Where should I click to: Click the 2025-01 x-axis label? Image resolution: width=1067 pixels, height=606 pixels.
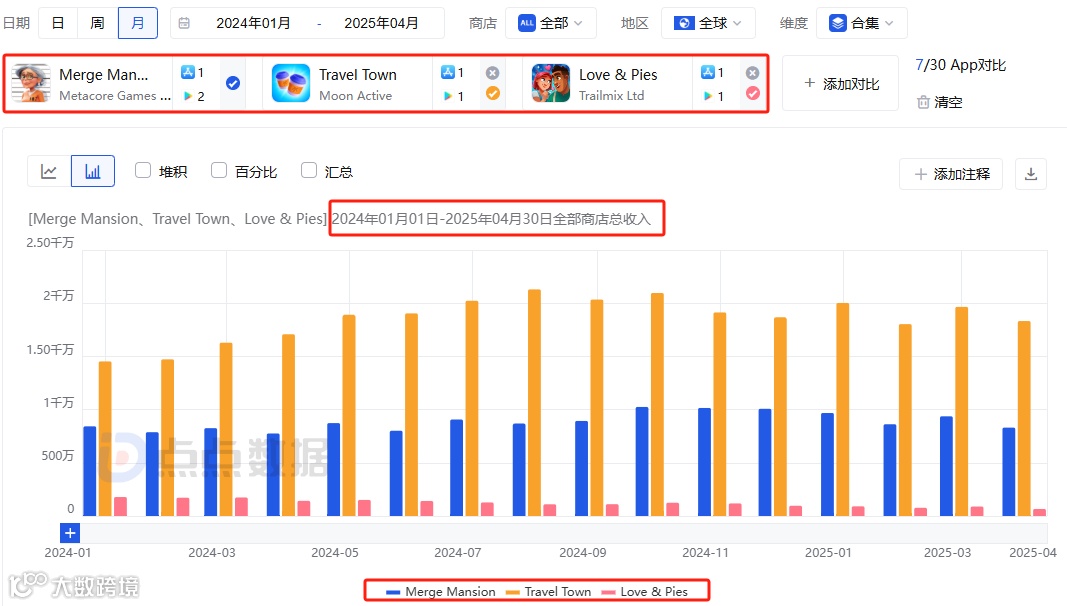pyautogui.click(x=828, y=553)
